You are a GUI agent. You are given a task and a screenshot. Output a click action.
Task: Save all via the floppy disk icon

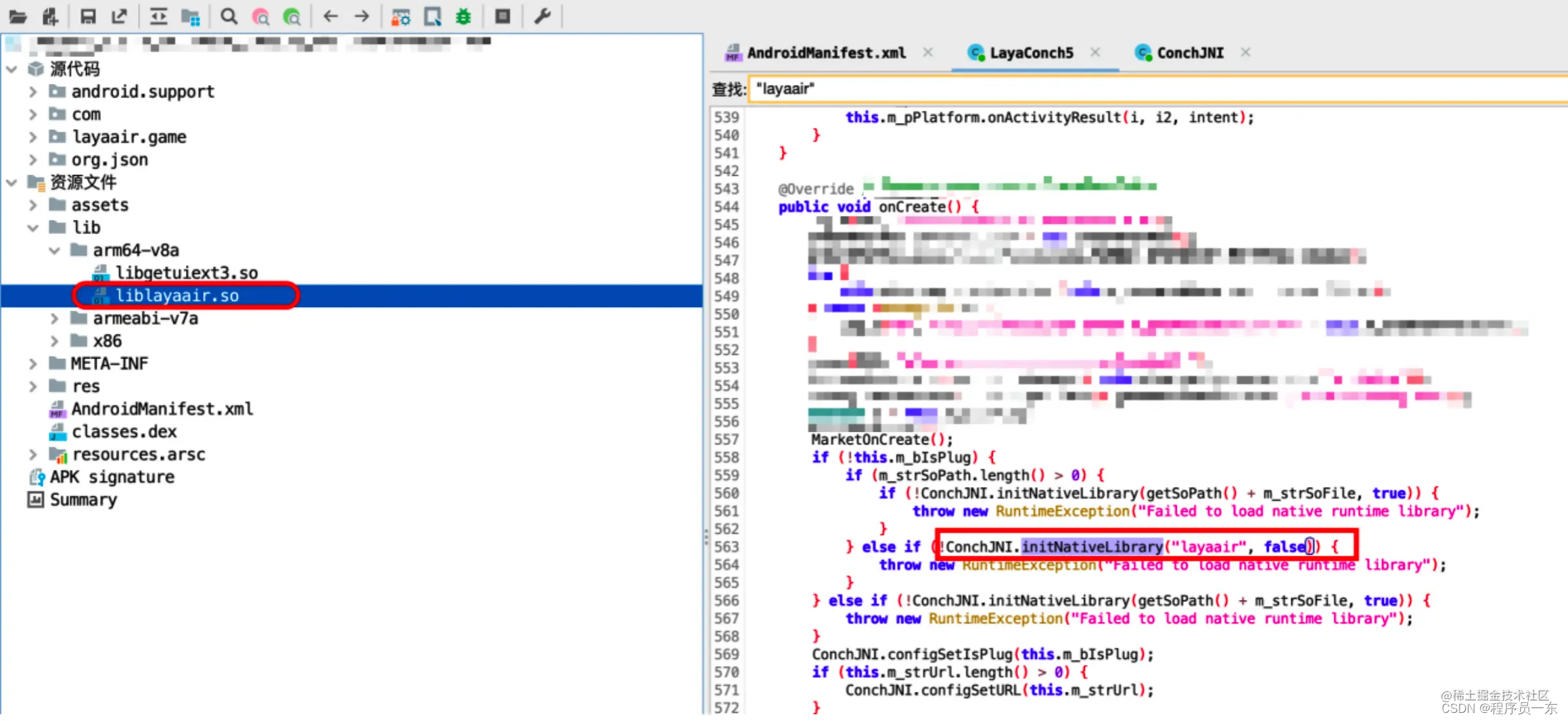[88, 16]
